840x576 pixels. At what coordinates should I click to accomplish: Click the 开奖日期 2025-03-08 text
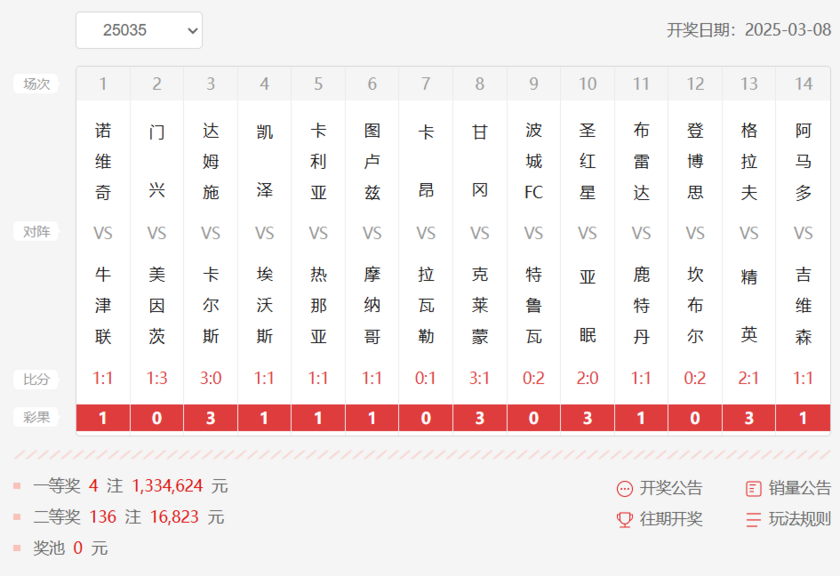pyautogui.click(x=749, y=30)
